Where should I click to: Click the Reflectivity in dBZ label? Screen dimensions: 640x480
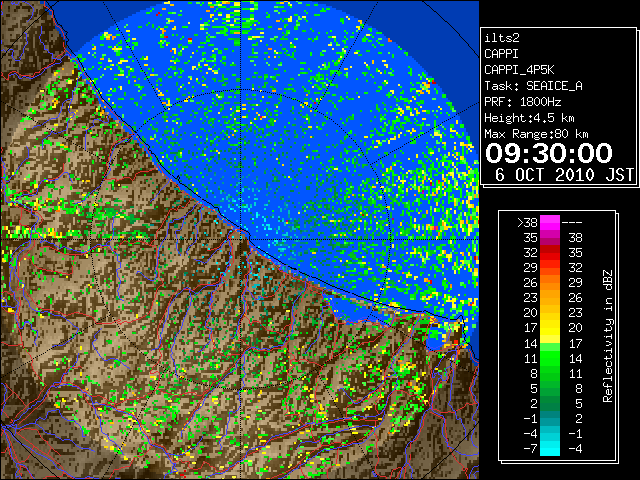607,336
